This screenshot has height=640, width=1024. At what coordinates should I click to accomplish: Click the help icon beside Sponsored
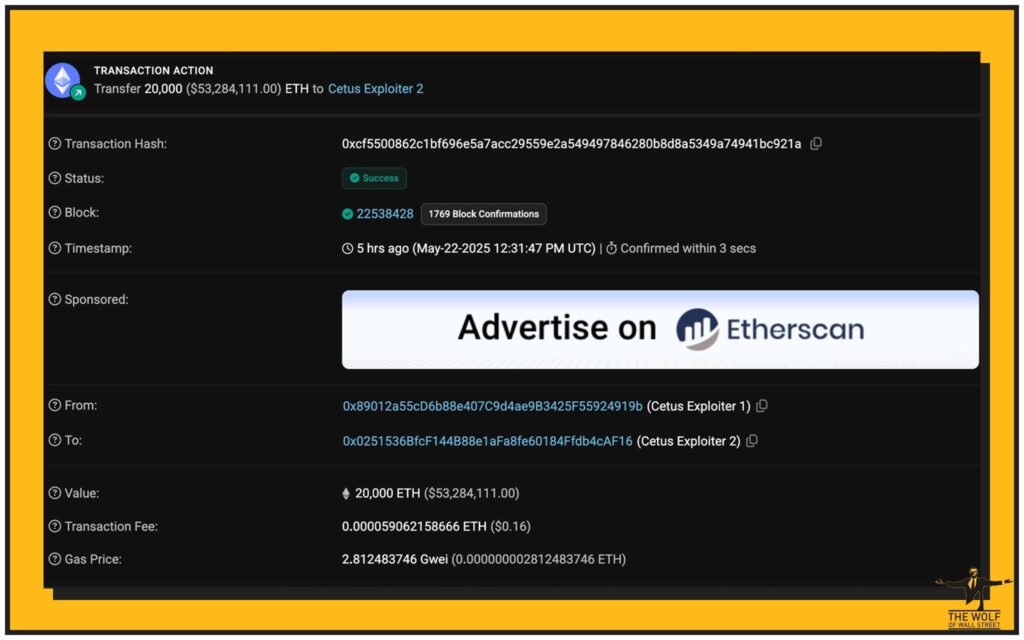(55, 299)
